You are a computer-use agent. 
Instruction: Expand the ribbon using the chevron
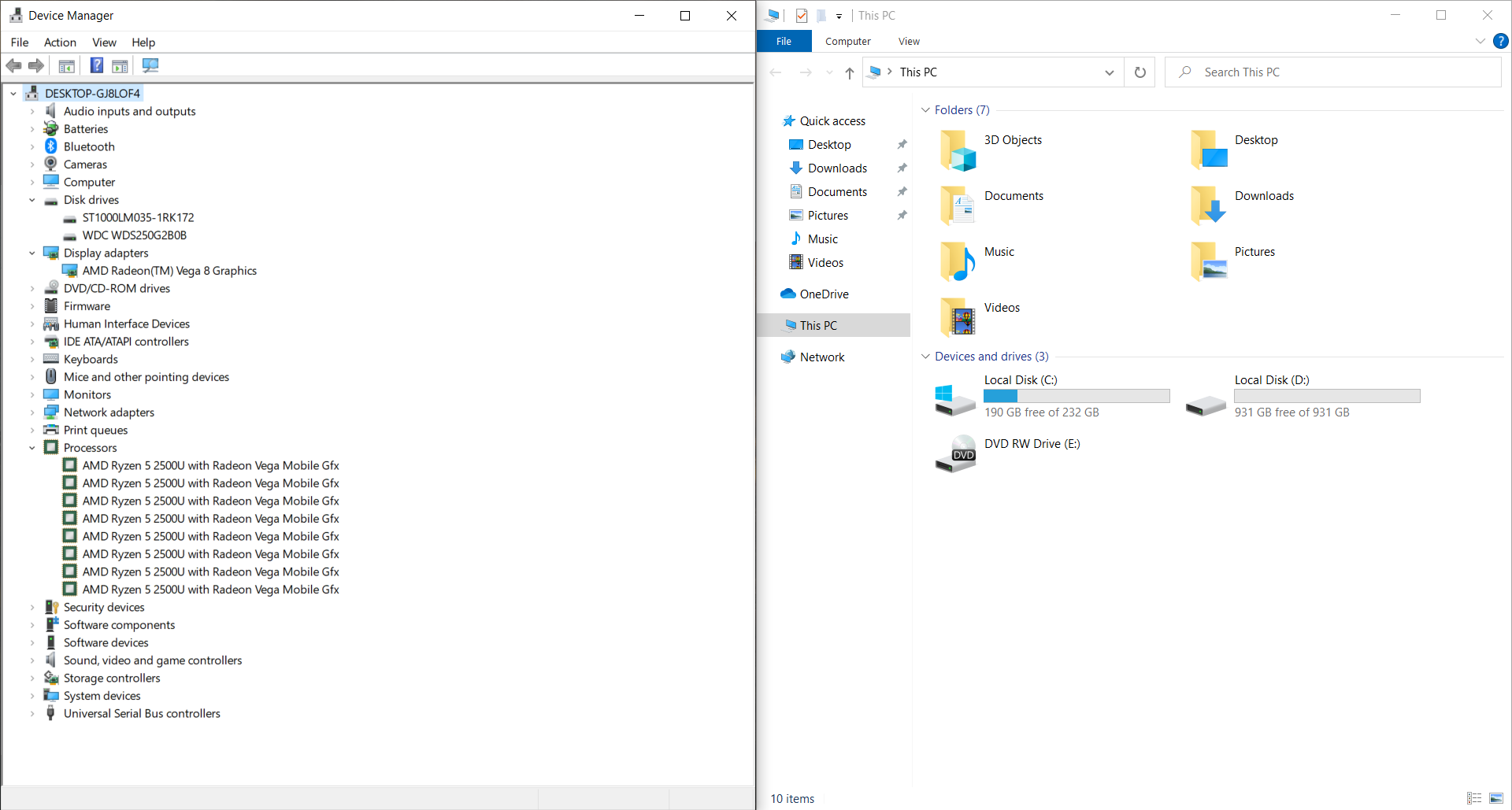(1480, 41)
